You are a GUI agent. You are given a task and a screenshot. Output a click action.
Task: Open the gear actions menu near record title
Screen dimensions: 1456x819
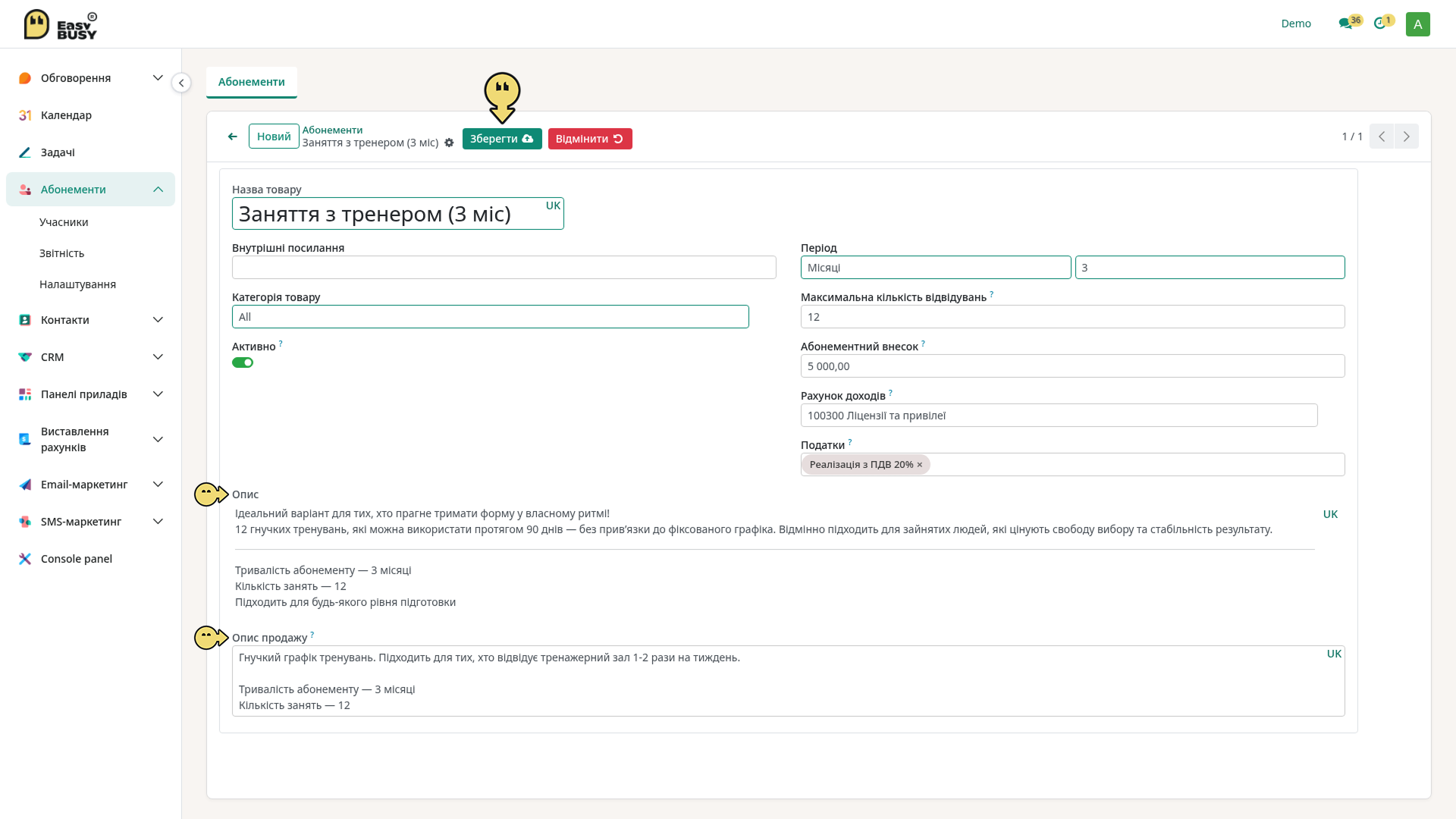449,143
